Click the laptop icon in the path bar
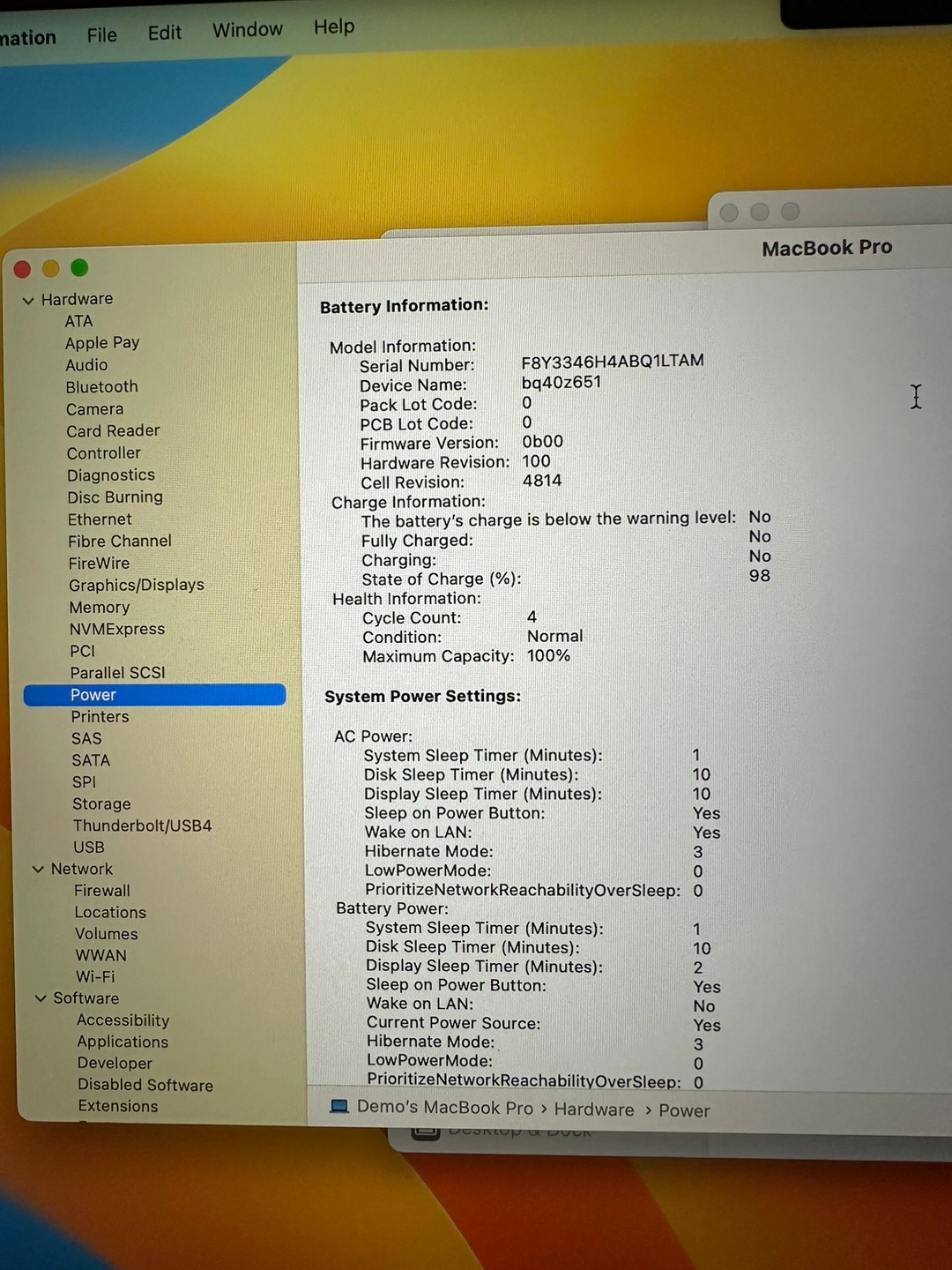Viewport: 952px width, 1270px height. 338,1106
